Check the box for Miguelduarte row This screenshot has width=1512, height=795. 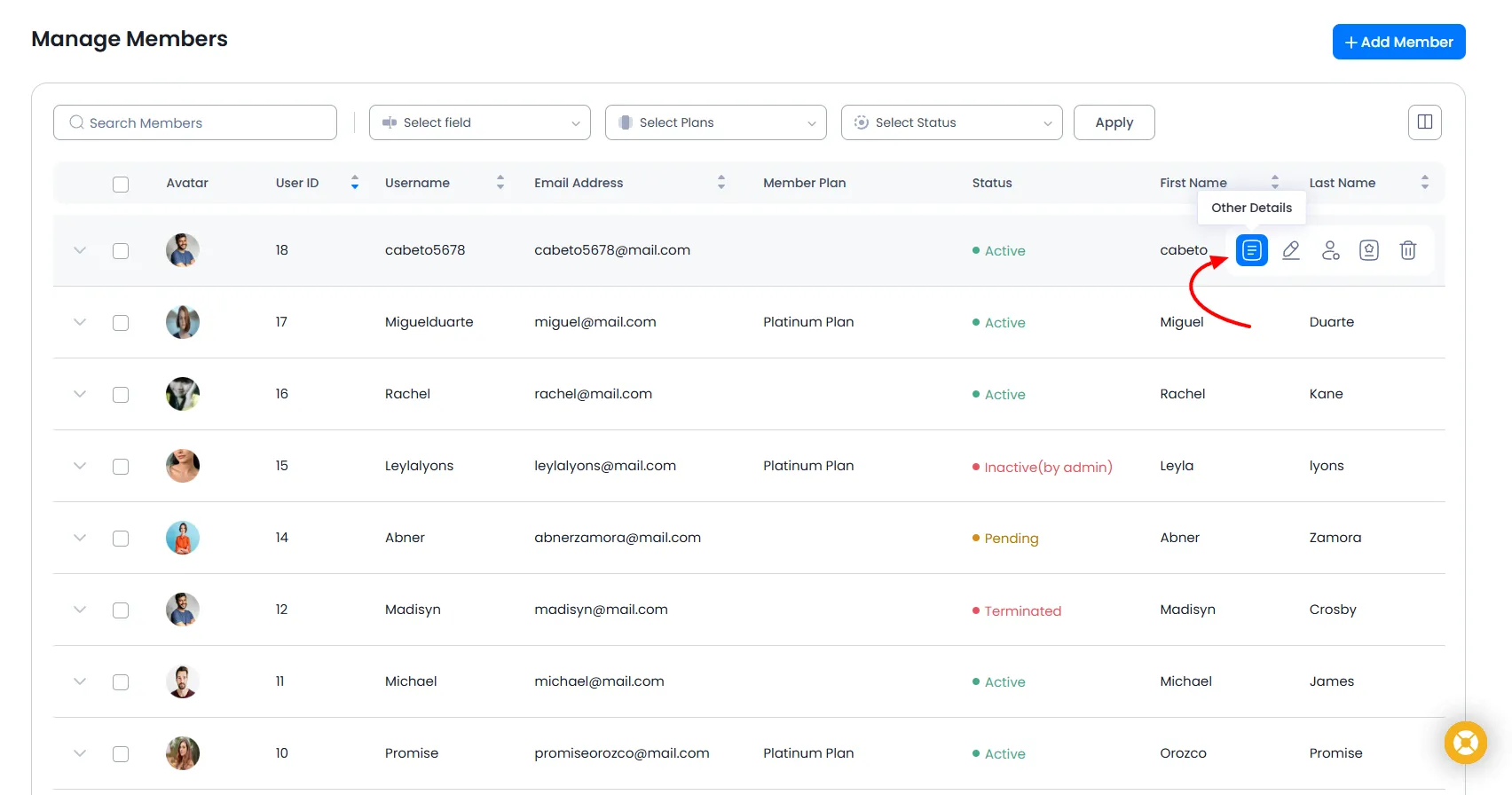121,323
